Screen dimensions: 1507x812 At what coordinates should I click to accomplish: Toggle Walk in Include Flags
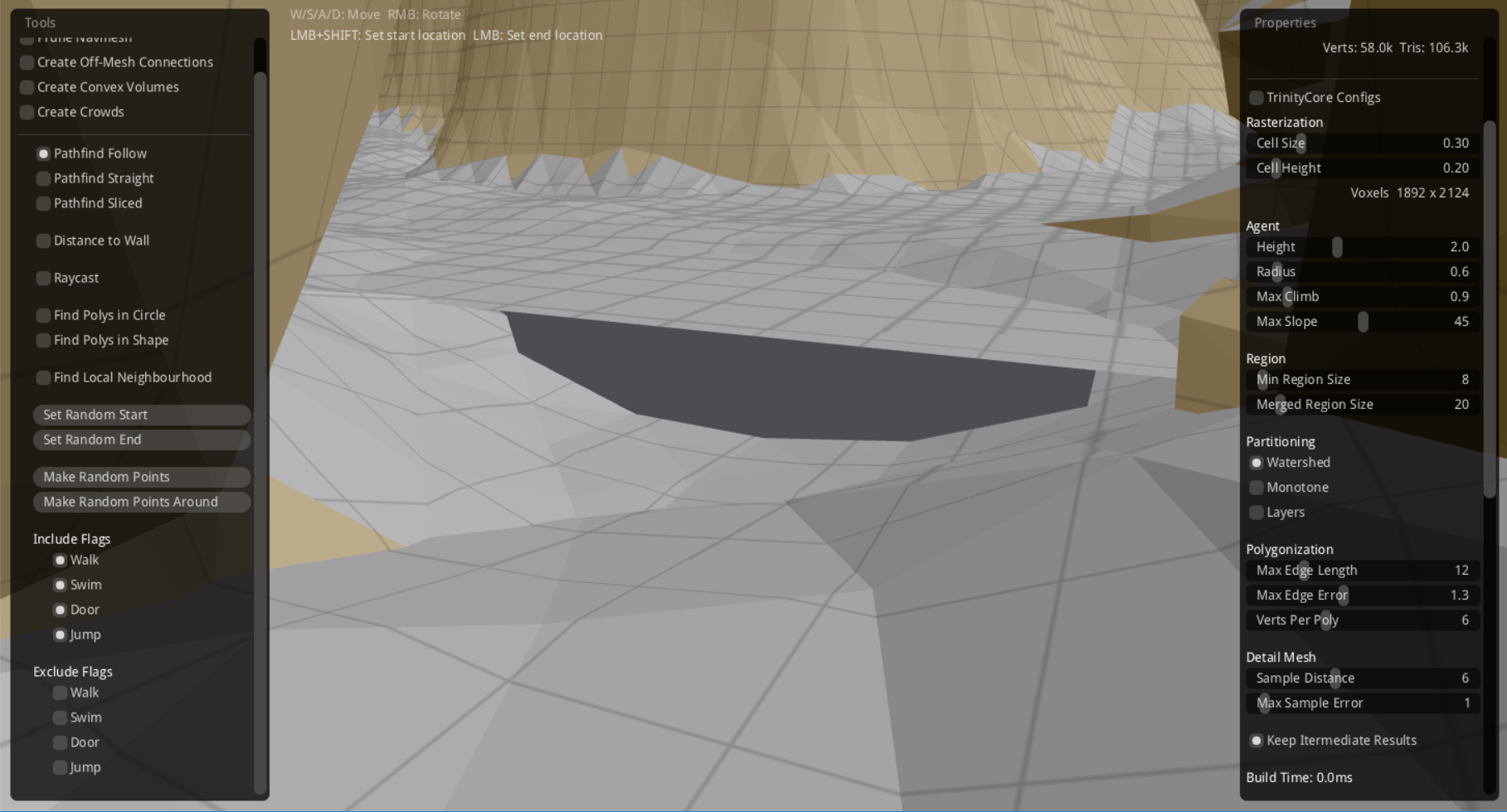76,560
